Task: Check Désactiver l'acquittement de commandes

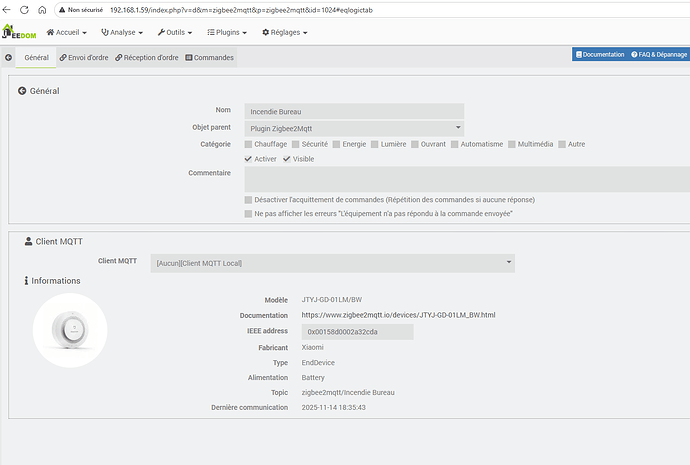Action: (x=248, y=200)
